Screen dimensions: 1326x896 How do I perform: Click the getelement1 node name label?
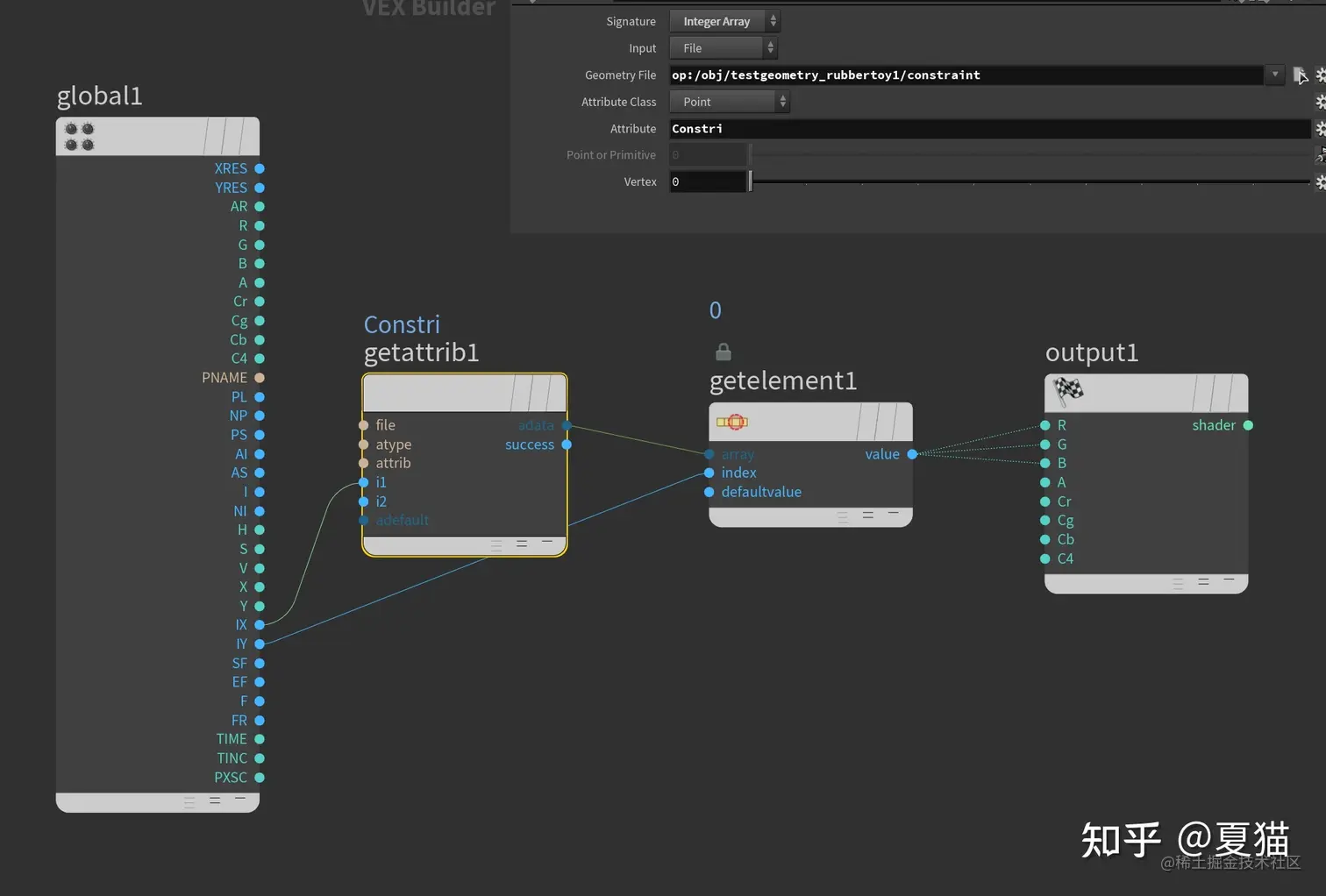[x=783, y=380]
